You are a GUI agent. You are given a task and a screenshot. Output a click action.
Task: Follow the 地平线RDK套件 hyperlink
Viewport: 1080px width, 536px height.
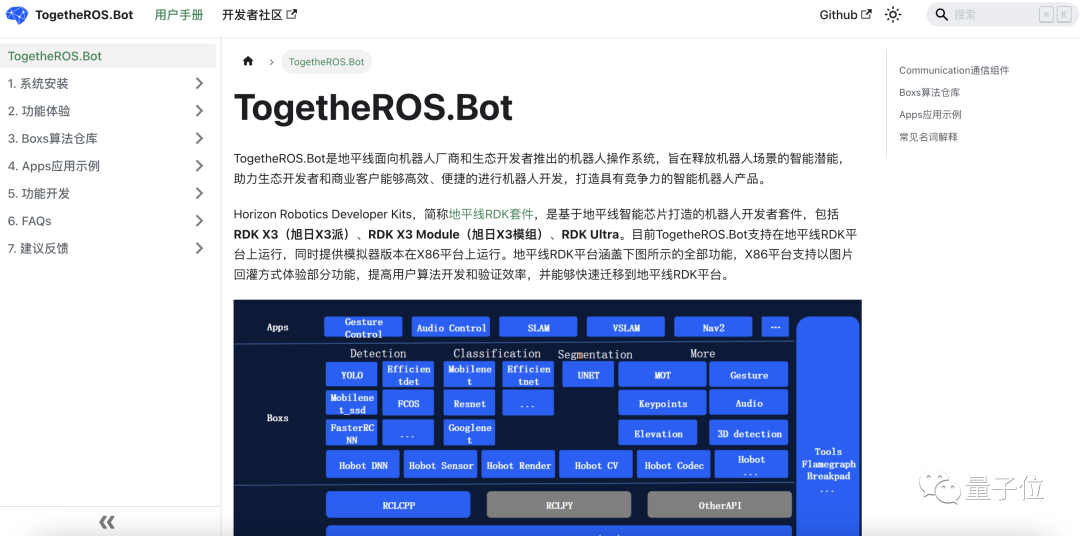pyautogui.click(x=491, y=214)
